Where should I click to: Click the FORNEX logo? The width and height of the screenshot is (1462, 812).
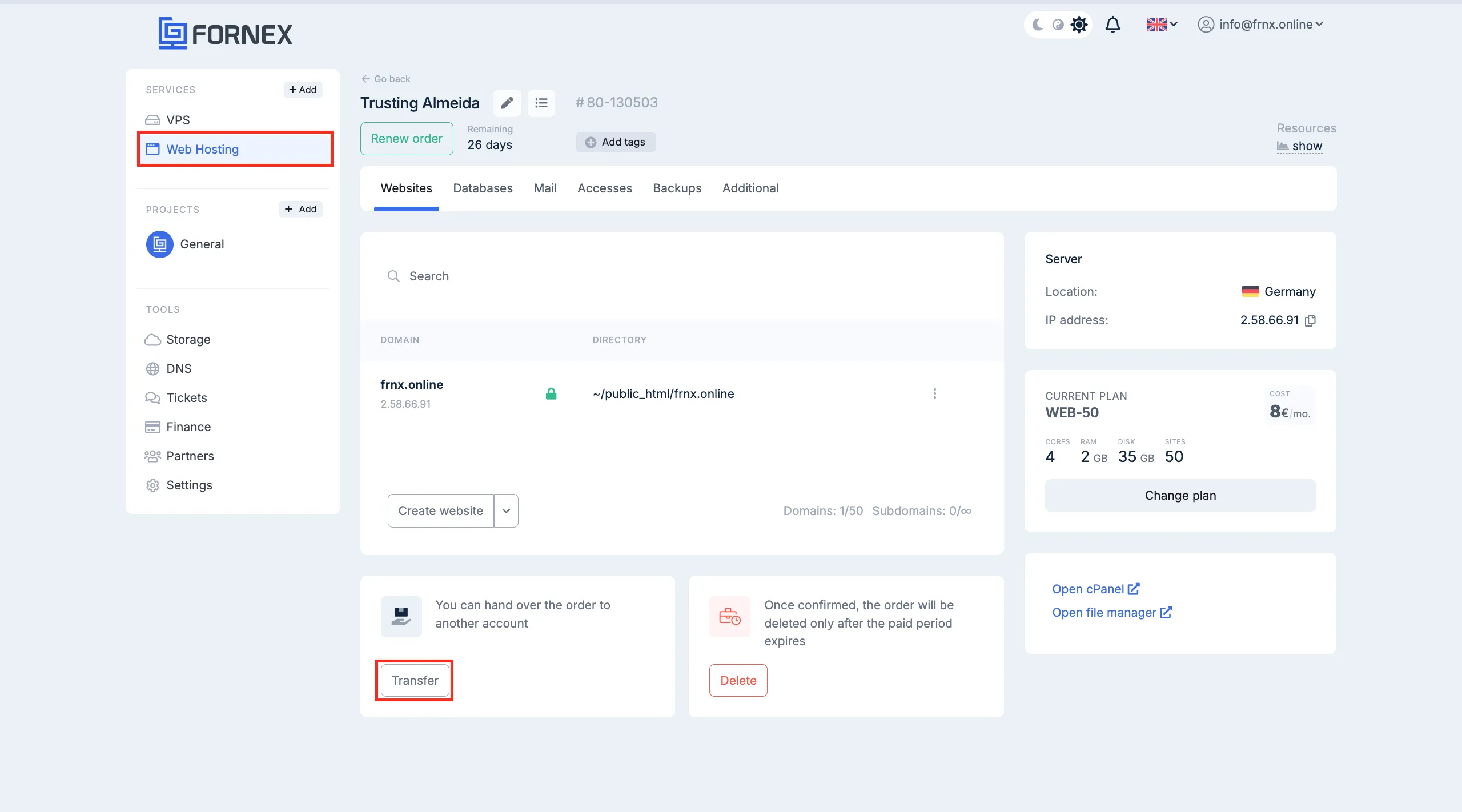click(x=225, y=33)
